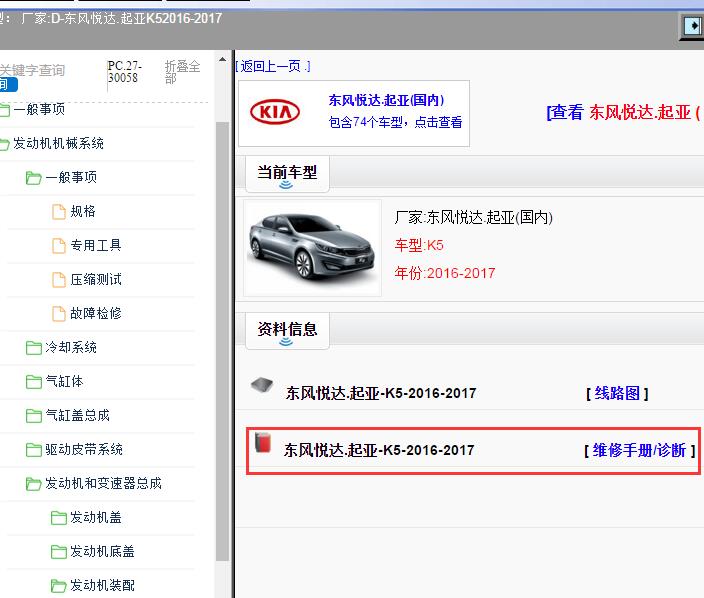Click the 厂家:东风悦达.起亚(国内) text

[473, 218]
